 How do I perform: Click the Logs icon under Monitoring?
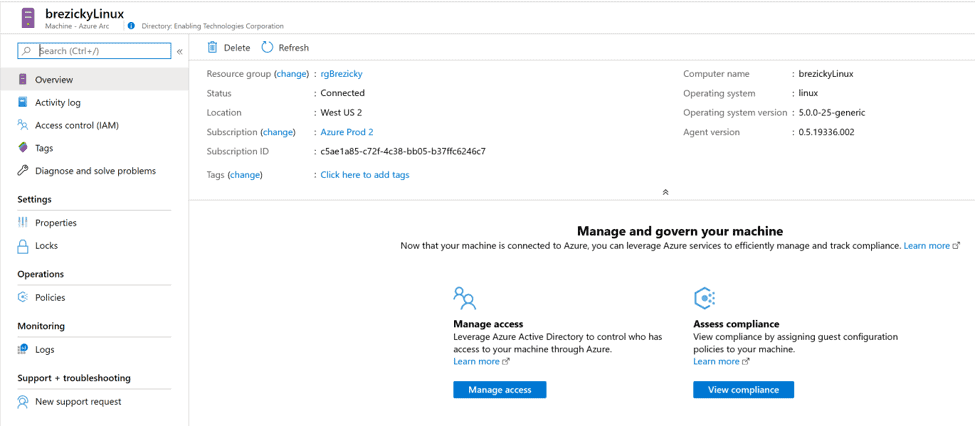pos(23,350)
